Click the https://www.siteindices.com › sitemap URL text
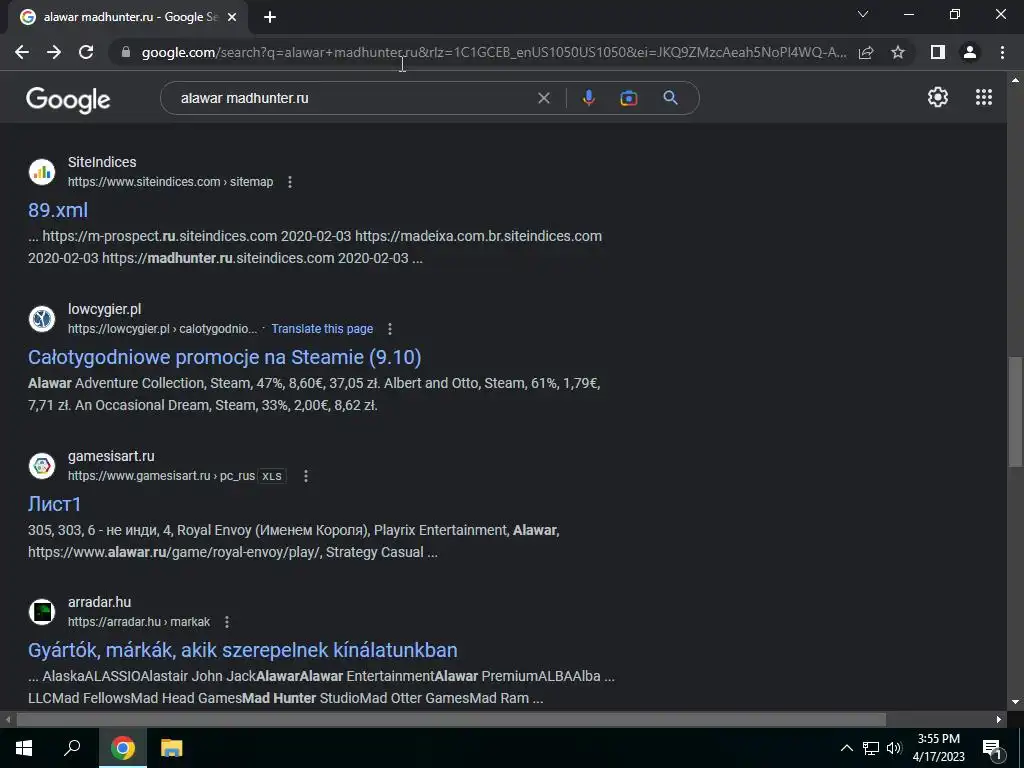1024x768 pixels. click(x=170, y=182)
